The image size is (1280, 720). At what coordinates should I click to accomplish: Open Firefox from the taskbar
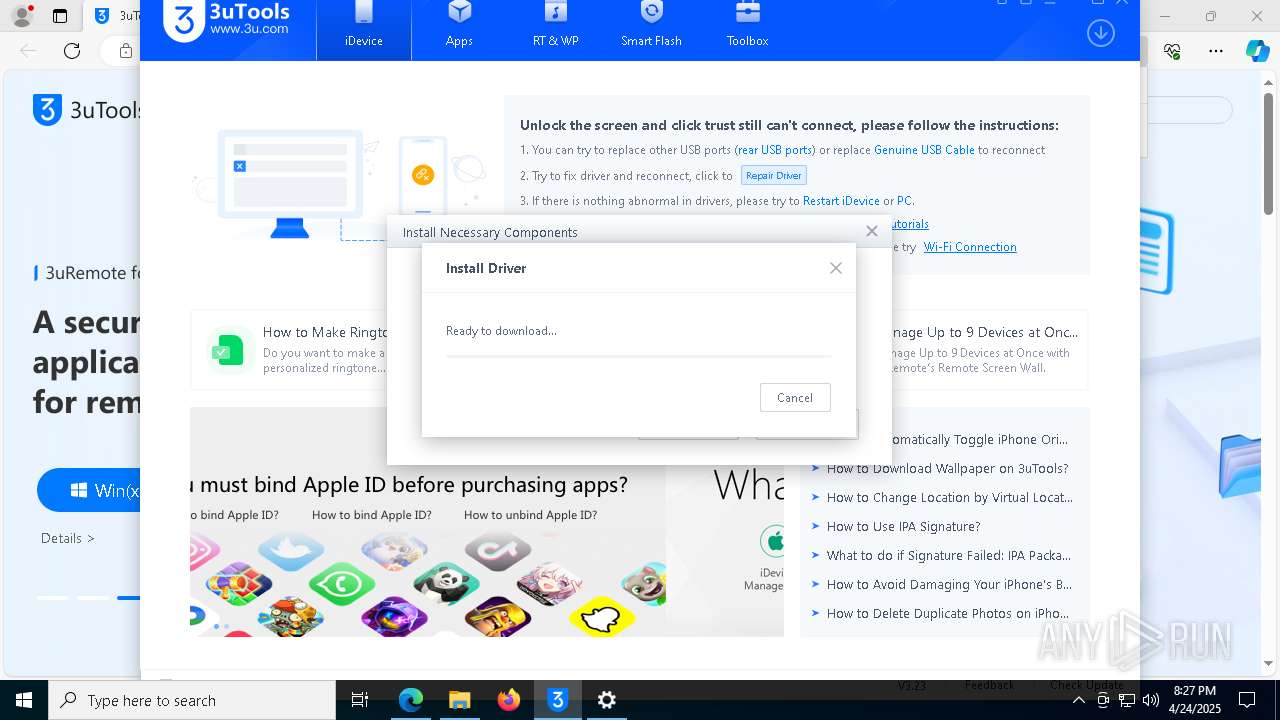(x=509, y=700)
